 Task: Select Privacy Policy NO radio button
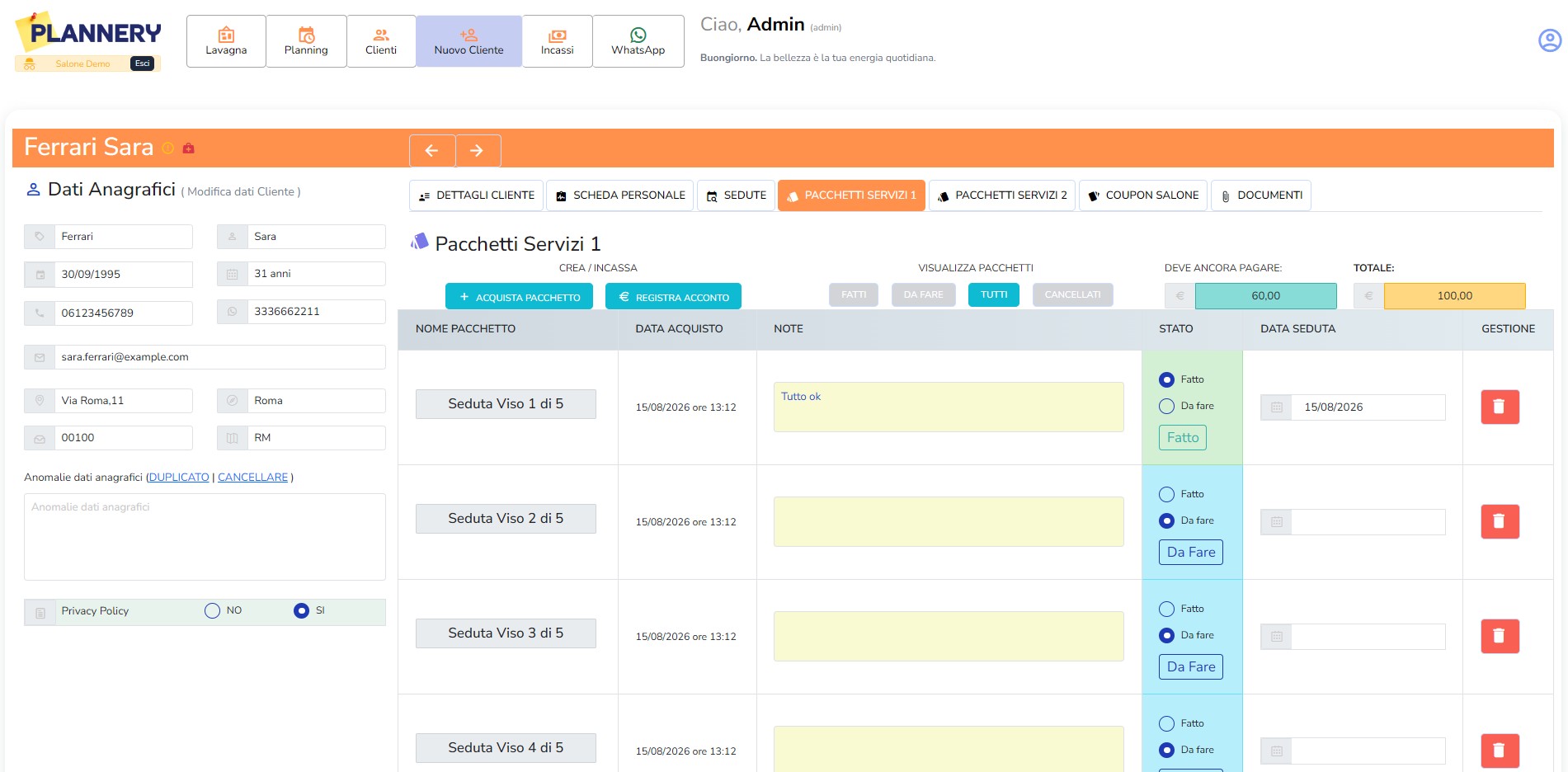pyautogui.click(x=212, y=610)
